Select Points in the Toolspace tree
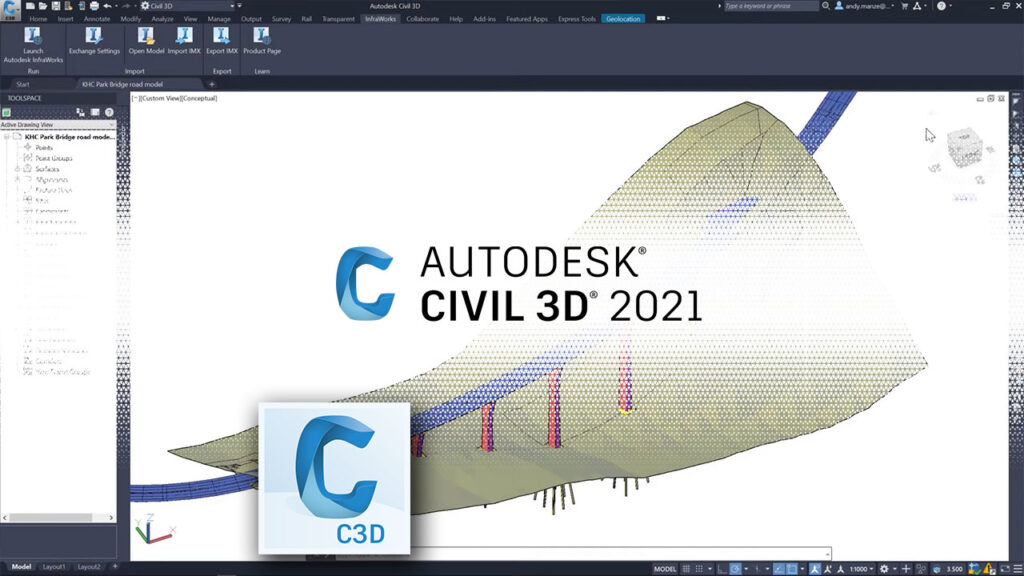 [x=44, y=148]
